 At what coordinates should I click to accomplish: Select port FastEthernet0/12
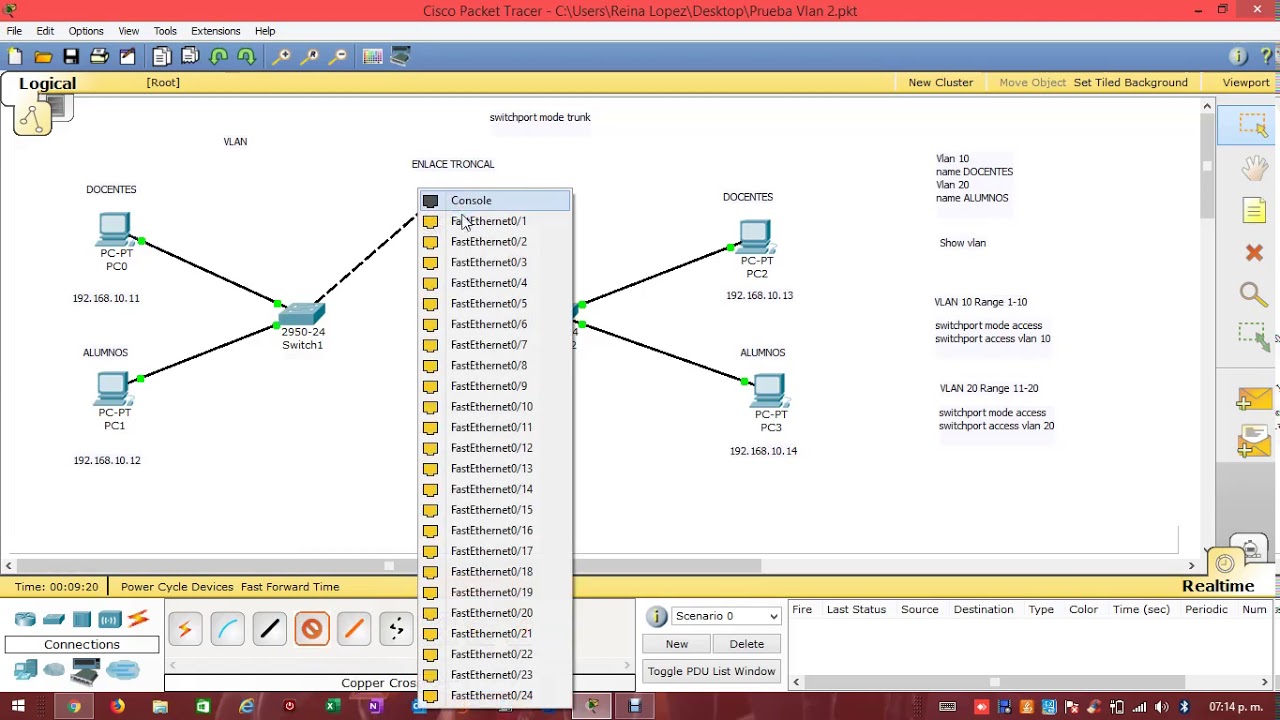pos(495,448)
